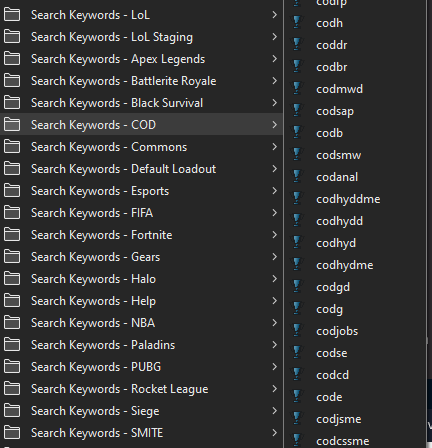Viewport: 432px width, 448px height.
Task: Click the trophy icon beside codjobs
Action: pos(297,331)
